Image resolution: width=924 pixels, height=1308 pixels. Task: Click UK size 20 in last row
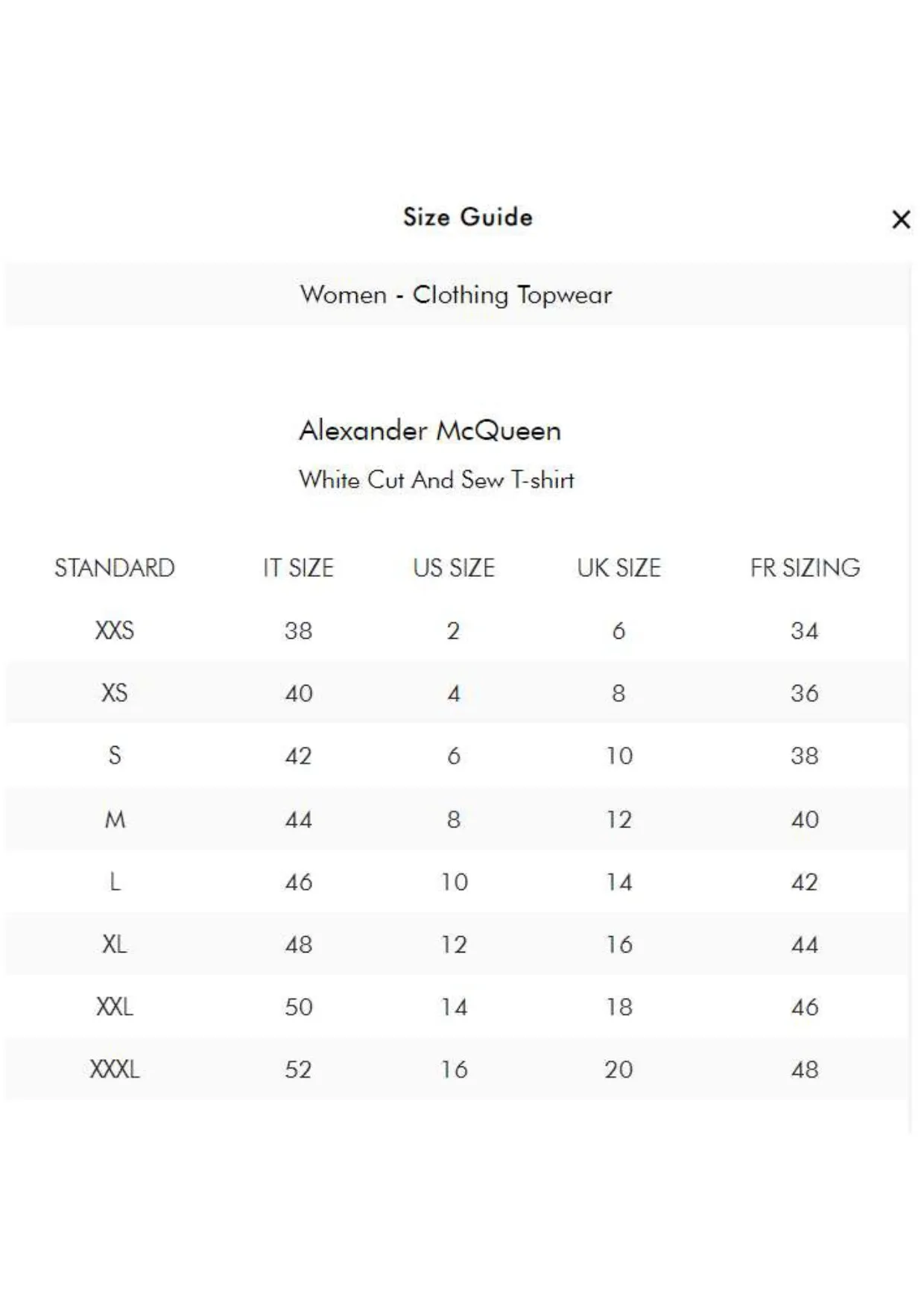pyautogui.click(x=618, y=1070)
